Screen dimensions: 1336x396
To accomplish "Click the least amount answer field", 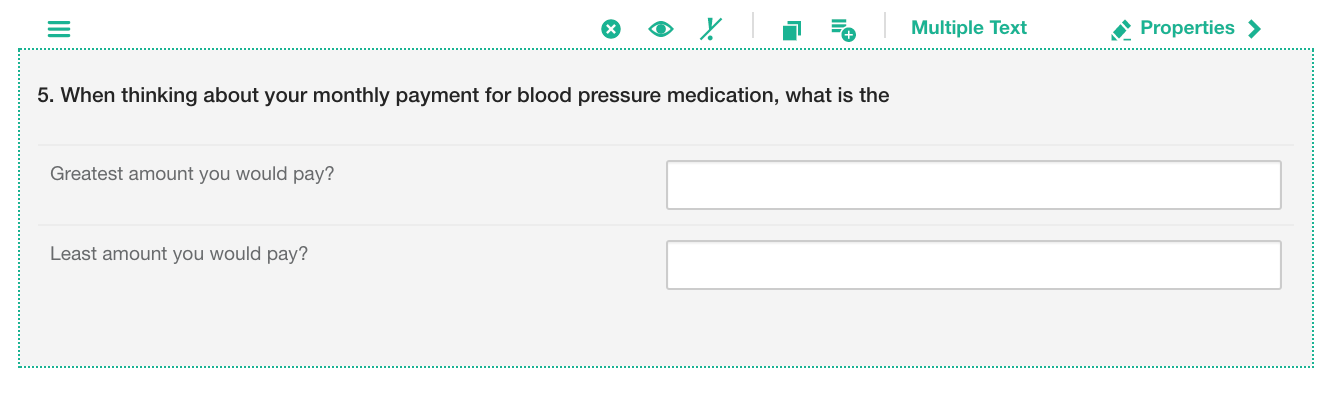I will coord(974,265).
